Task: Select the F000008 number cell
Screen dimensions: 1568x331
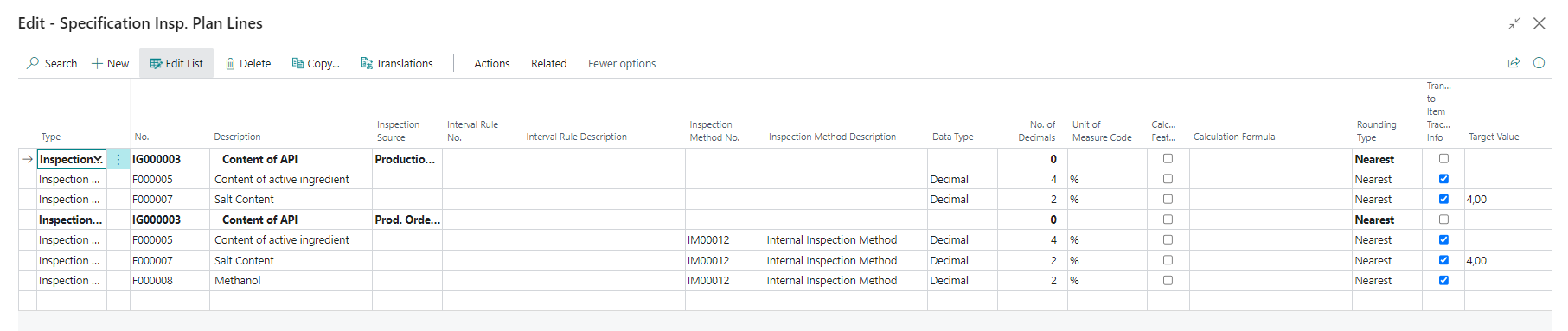Action: (170, 280)
